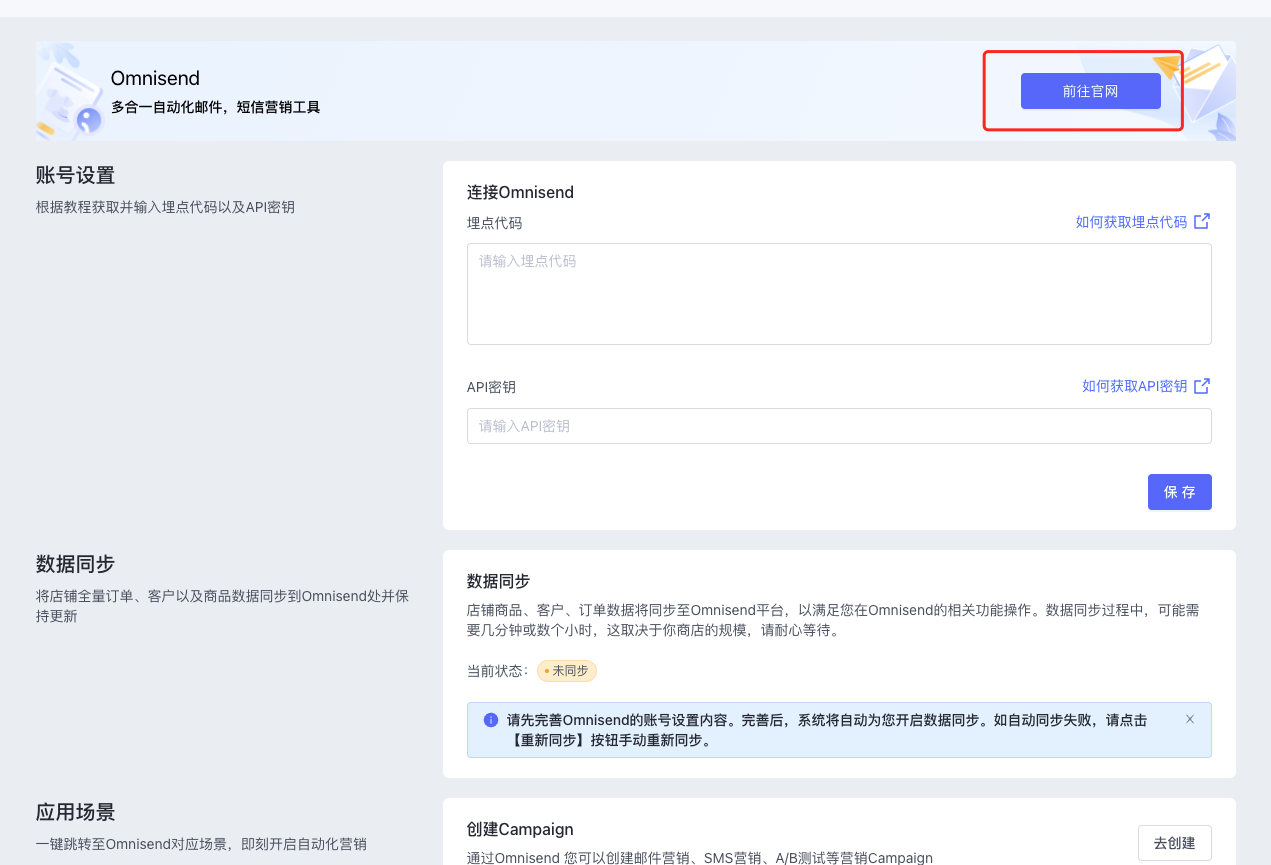Click the 根据教程获取并输入埋点代码以及API密钥 description
1271x865 pixels.
click(165, 207)
